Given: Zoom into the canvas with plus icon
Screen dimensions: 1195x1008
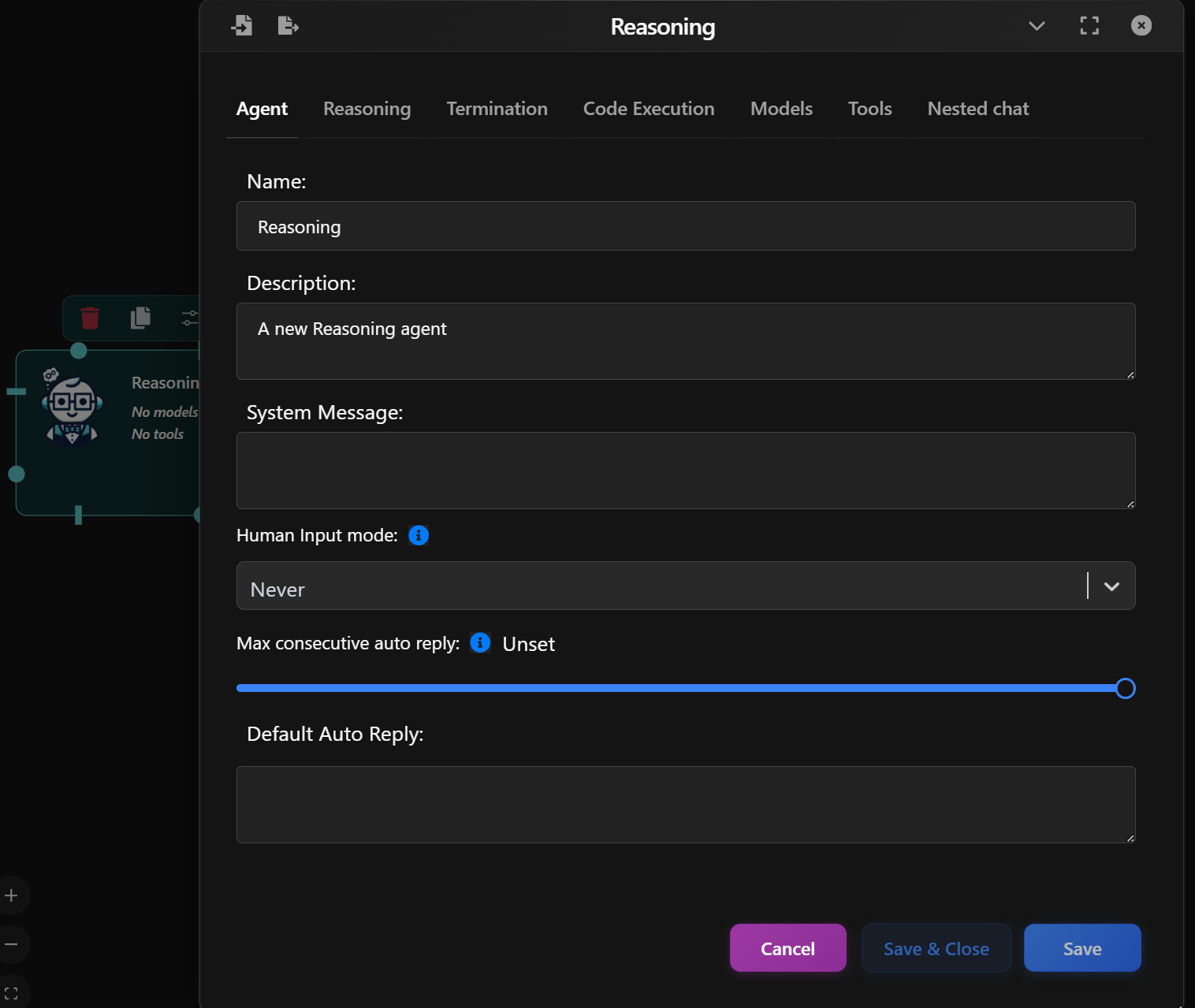Looking at the screenshot, I should pyautogui.click(x=12, y=895).
